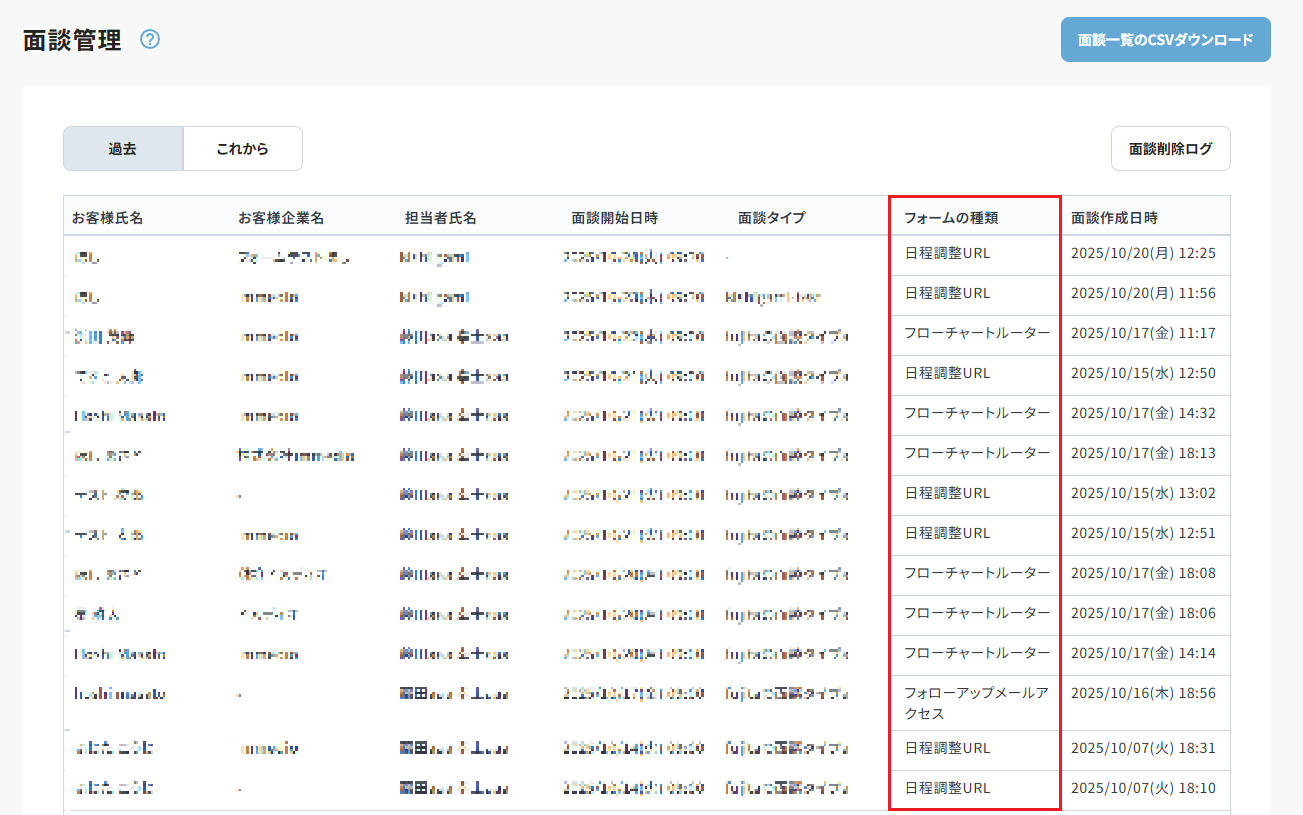Click the help question mark icon beside 面談管理
Image resolution: width=1303 pixels, height=815 pixels.
coord(150,40)
